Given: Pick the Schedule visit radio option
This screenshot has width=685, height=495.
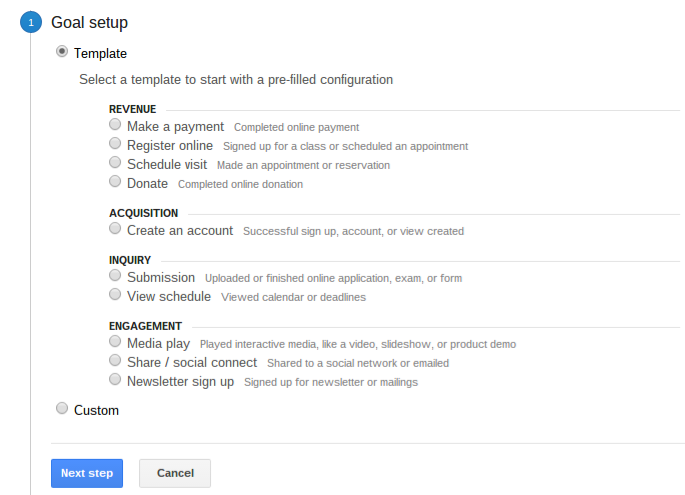Looking at the screenshot, I should 115,163.
